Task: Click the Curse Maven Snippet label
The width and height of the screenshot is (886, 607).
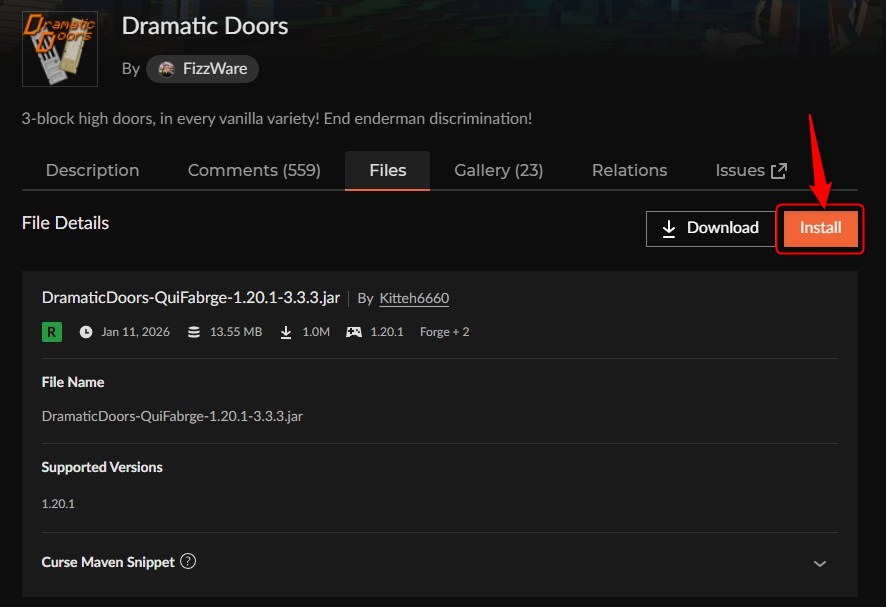Action: [x=108, y=562]
